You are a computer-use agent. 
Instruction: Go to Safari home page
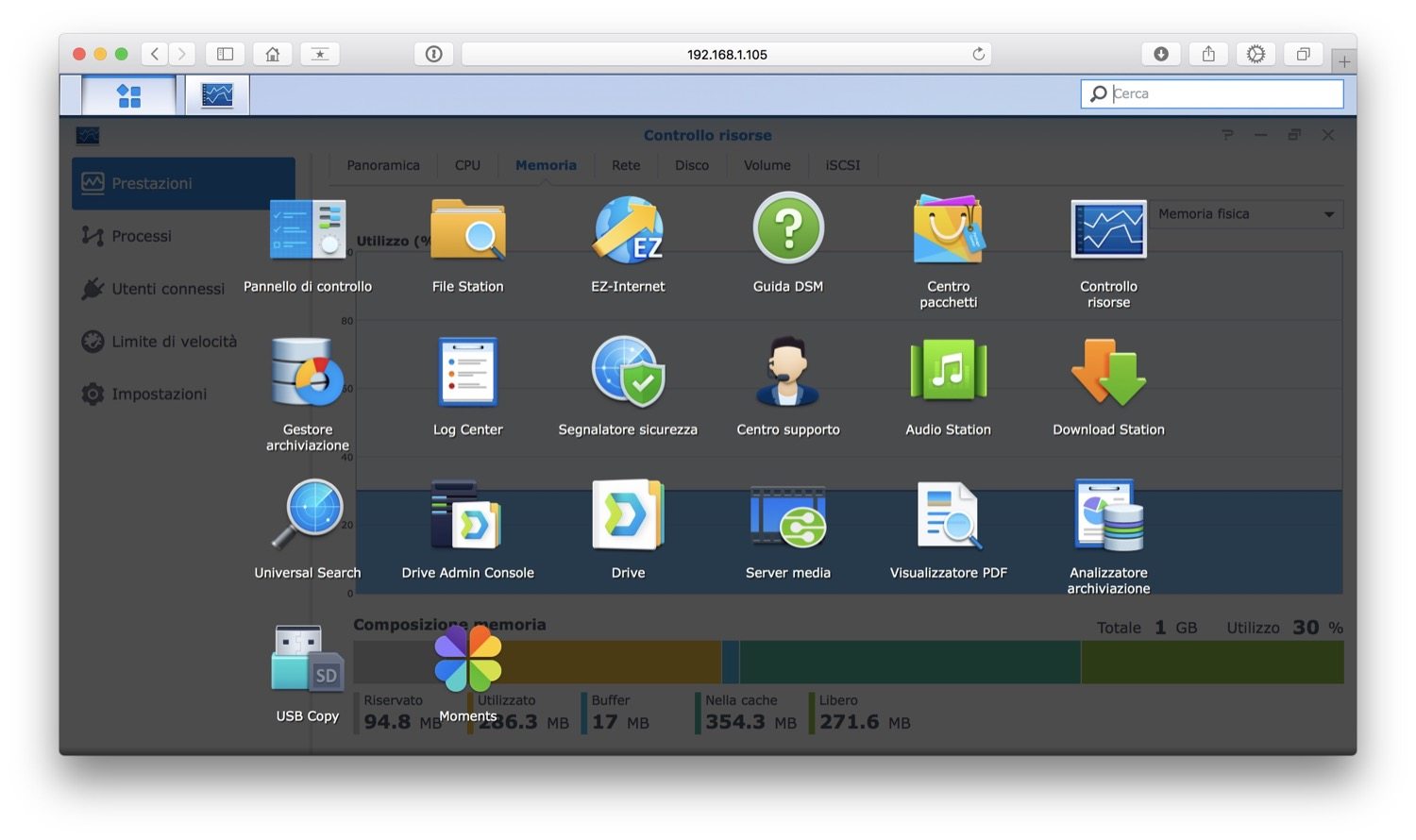point(272,54)
